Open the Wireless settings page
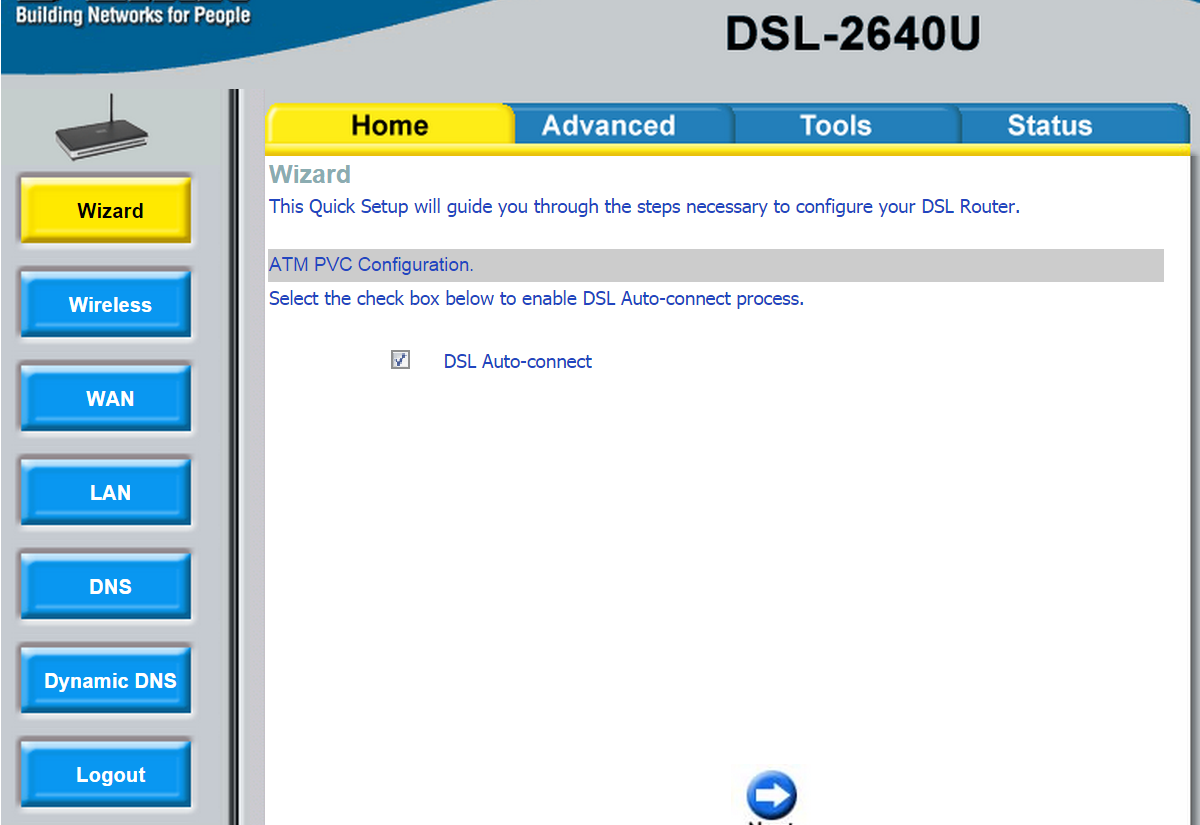Image resolution: width=1200 pixels, height=825 pixels. (106, 304)
